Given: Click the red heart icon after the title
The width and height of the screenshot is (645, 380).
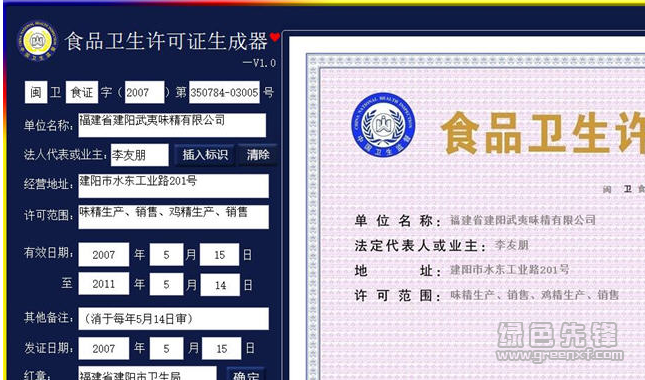Looking at the screenshot, I should [x=275, y=37].
